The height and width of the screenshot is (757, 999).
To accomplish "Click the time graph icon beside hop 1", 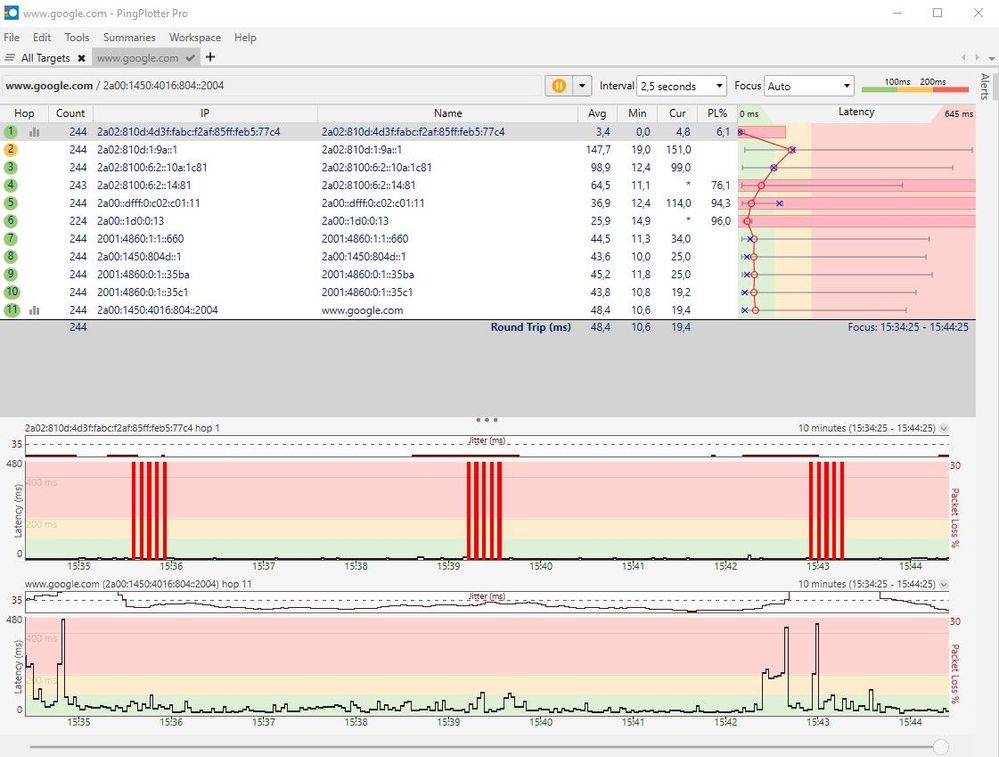I will point(36,131).
